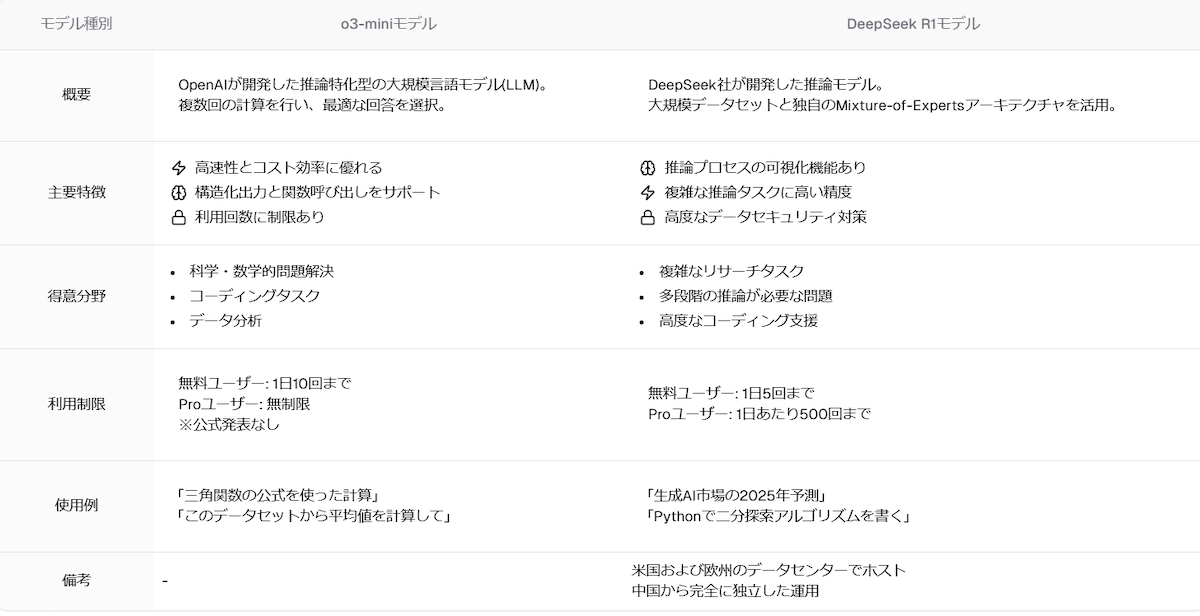Image resolution: width=1200 pixels, height=616 pixels.
Task: Click the text 高速性とコスト効率に優れる
Action: click(289, 168)
